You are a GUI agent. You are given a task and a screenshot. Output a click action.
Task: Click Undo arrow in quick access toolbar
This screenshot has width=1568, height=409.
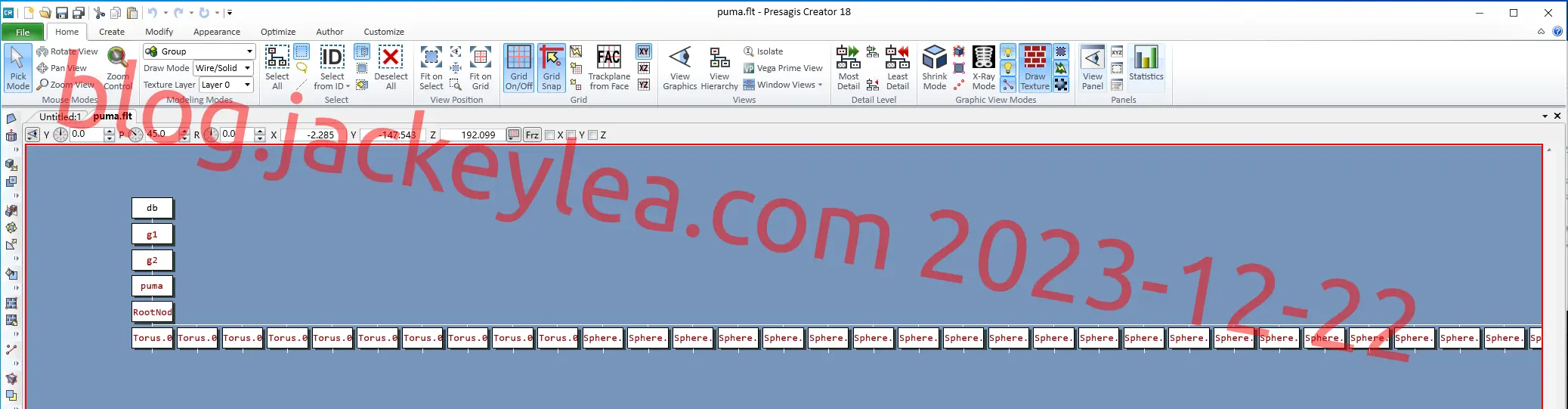pos(153,13)
